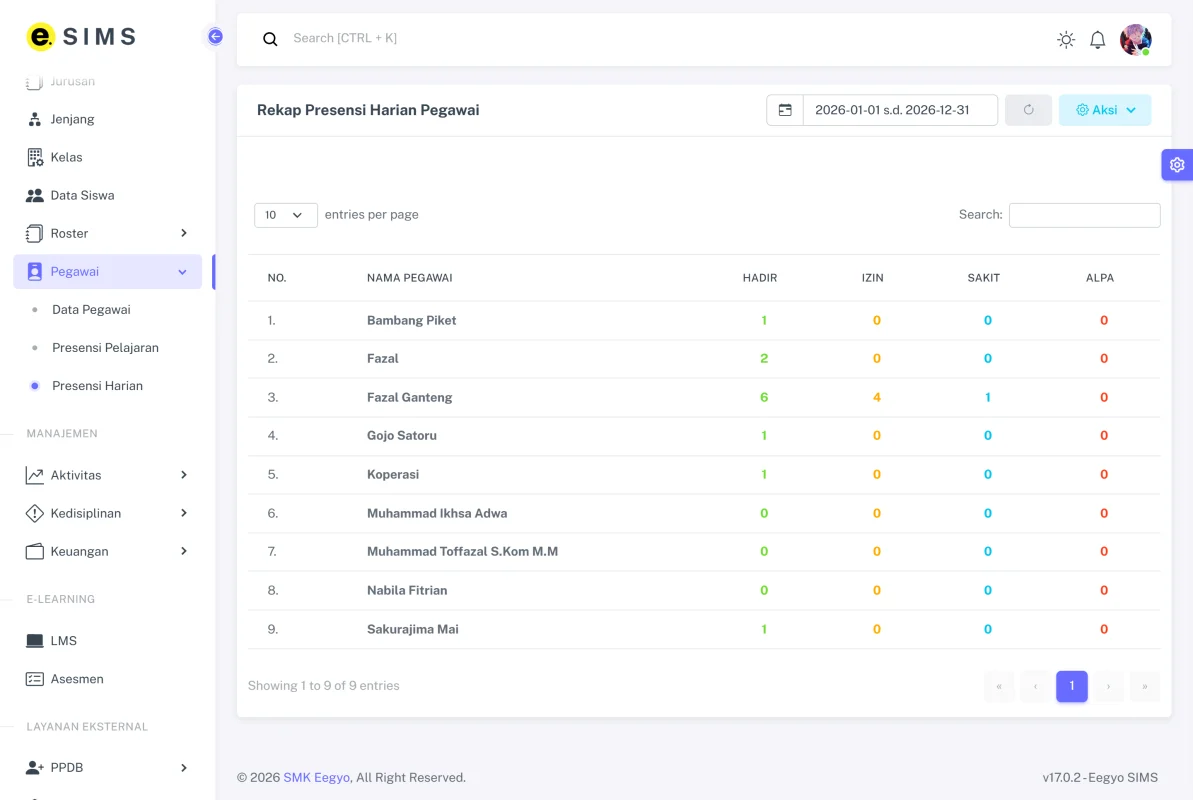Change the entries per page selector

tap(285, 215)
